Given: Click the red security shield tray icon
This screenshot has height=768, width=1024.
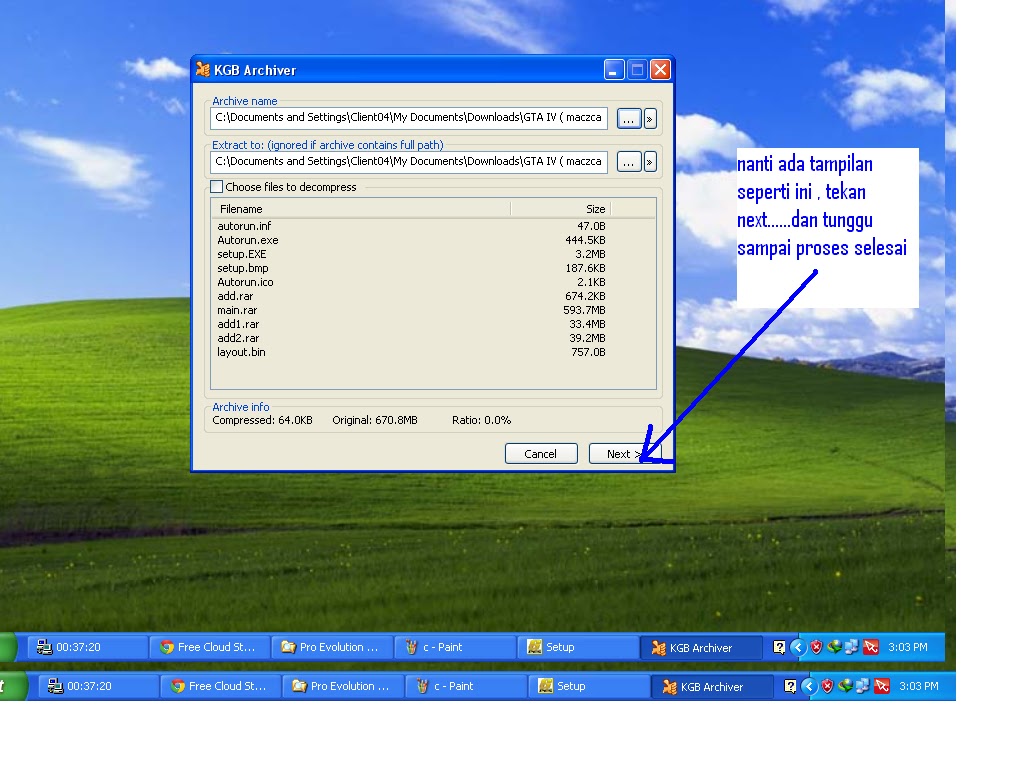Looking at the screenshot, I should tap(815, 647).
